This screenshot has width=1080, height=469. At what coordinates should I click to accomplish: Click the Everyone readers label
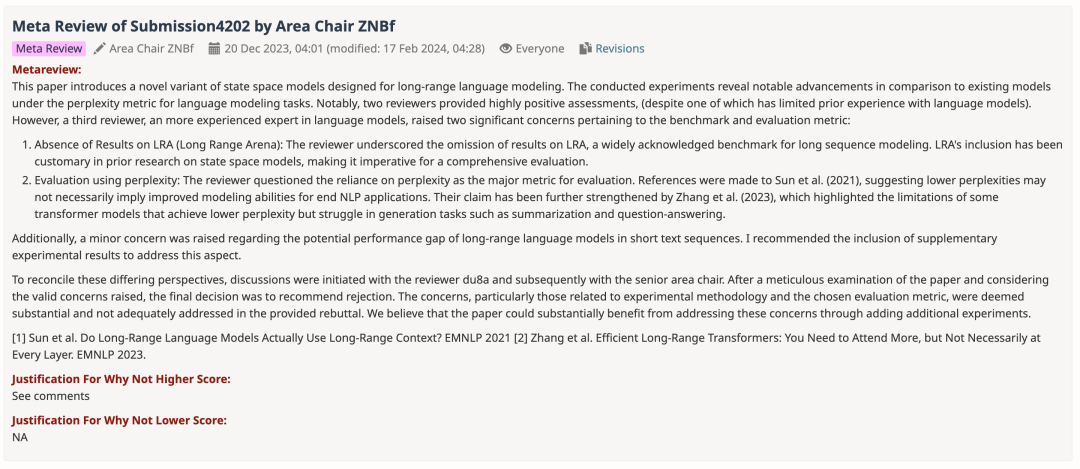[541, 48]
